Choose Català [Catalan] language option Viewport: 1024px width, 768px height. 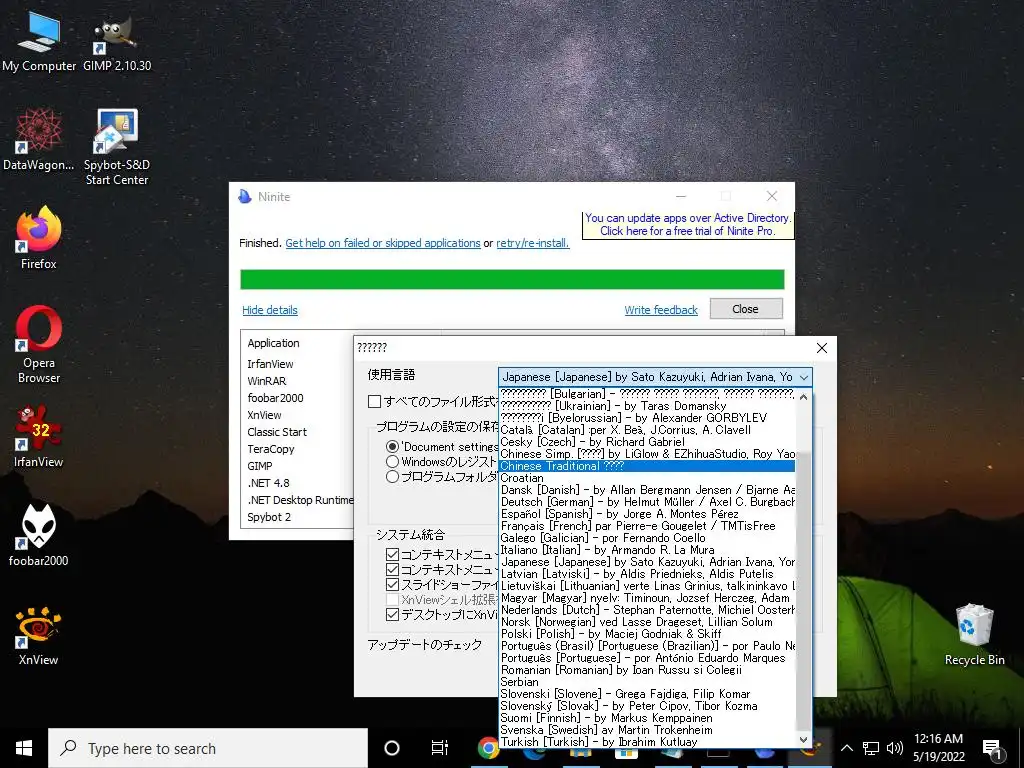(x=647, y=430)
